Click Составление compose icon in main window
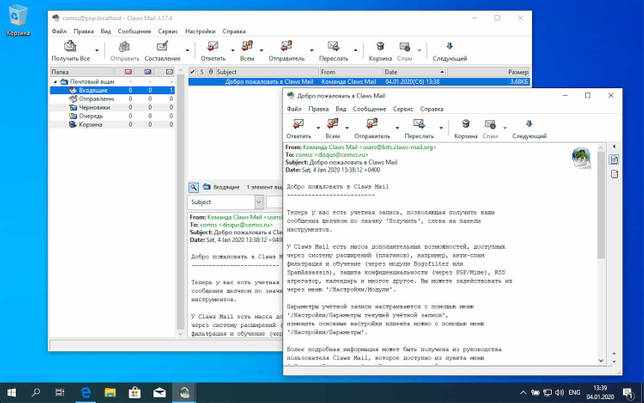The width and height of the screenshot is (644, 403). [162, 46]
